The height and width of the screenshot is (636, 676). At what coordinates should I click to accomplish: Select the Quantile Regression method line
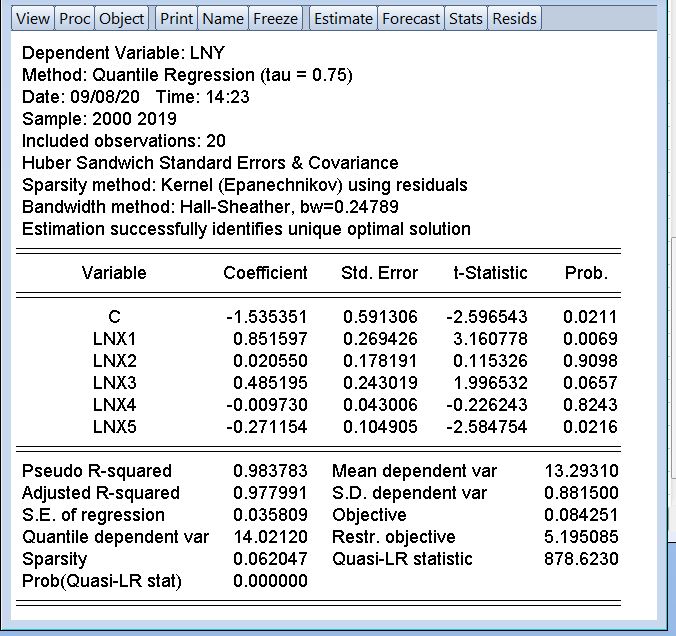tap(187, 75)
